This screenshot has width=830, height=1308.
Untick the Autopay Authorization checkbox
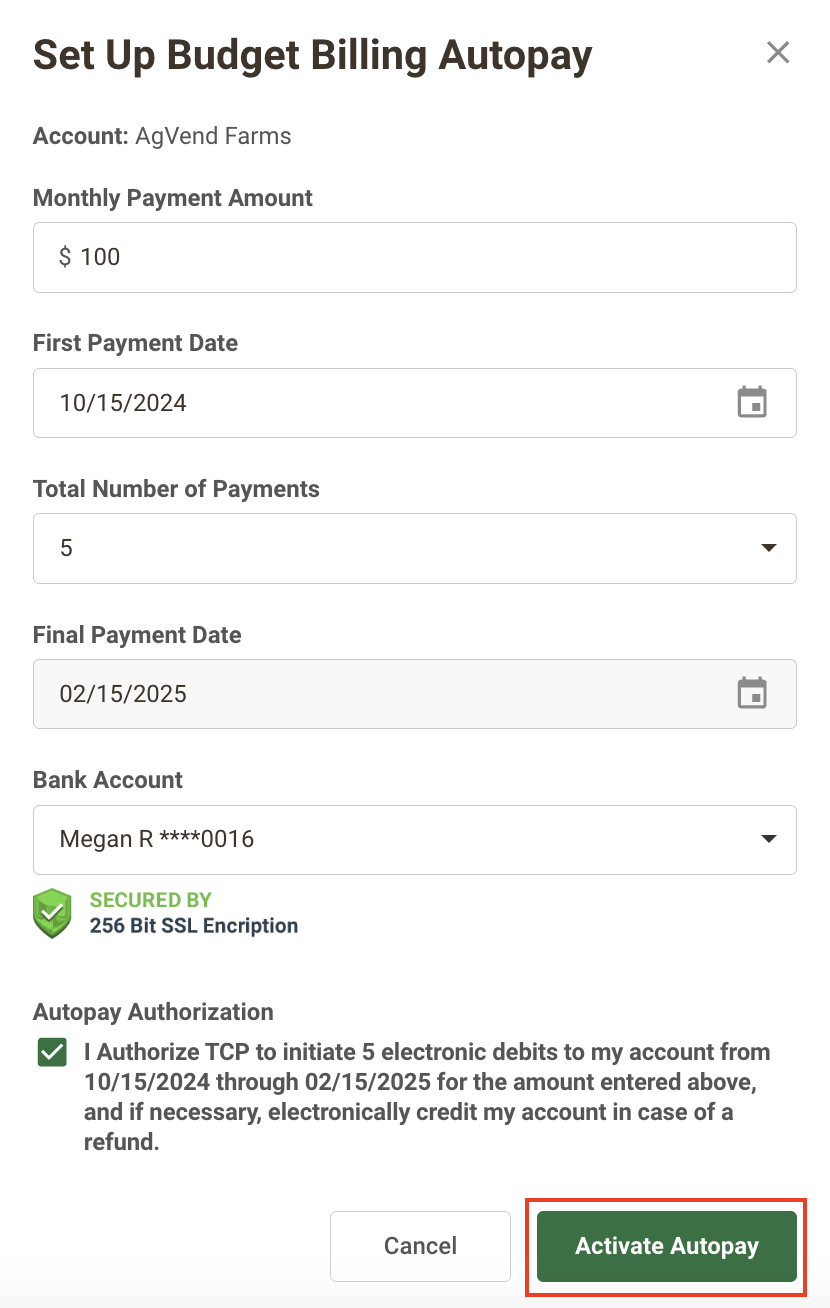pyautogui.click(x=52, y=1053)
